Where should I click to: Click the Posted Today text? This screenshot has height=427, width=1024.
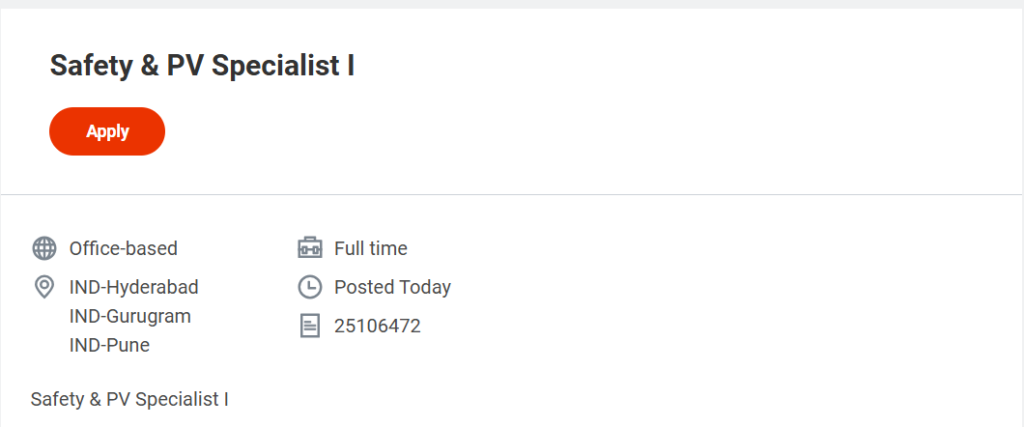click(x=392, y=287)
